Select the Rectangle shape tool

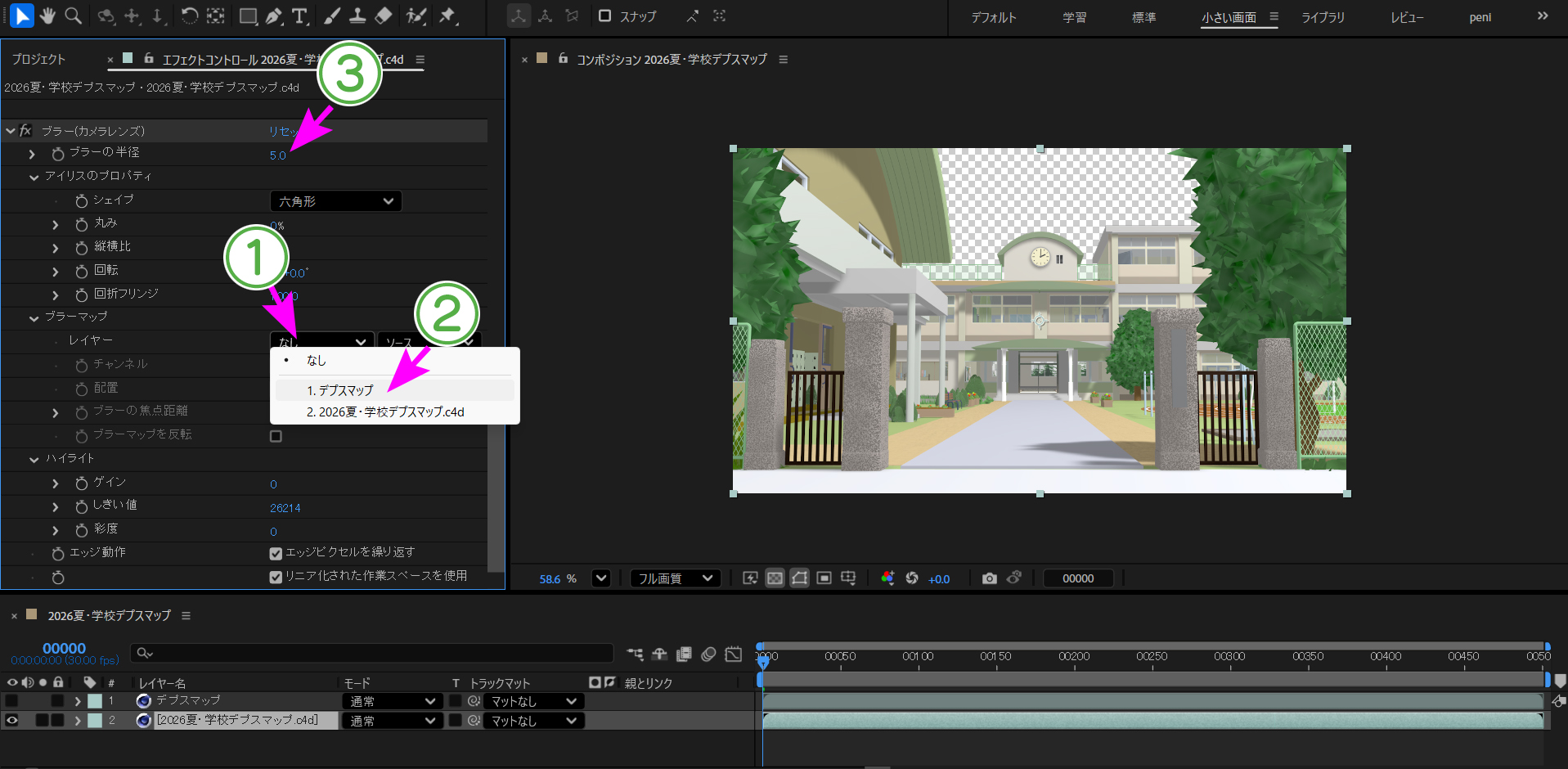pos(248,16)
